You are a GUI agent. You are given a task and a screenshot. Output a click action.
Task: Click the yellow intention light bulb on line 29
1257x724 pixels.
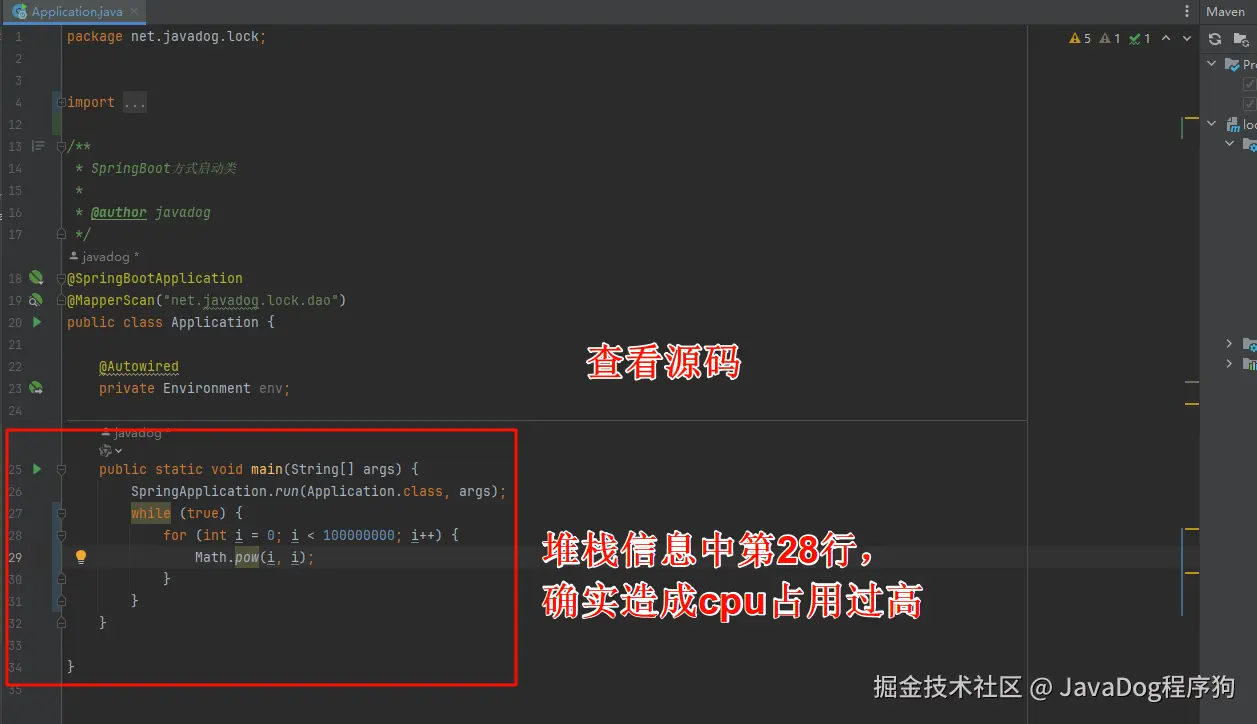(x=81, y=557)
